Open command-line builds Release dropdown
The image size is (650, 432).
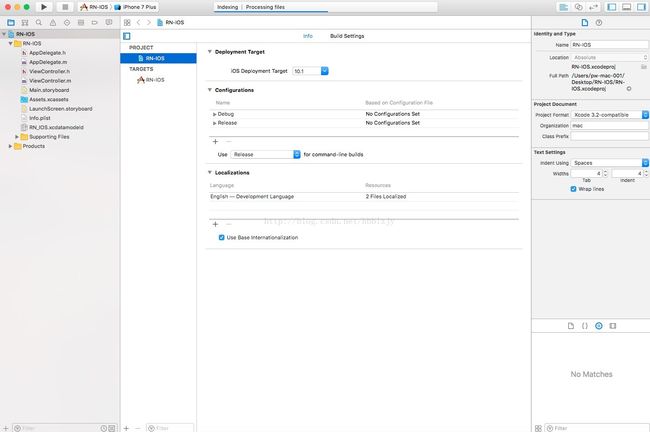click(265, 154)
